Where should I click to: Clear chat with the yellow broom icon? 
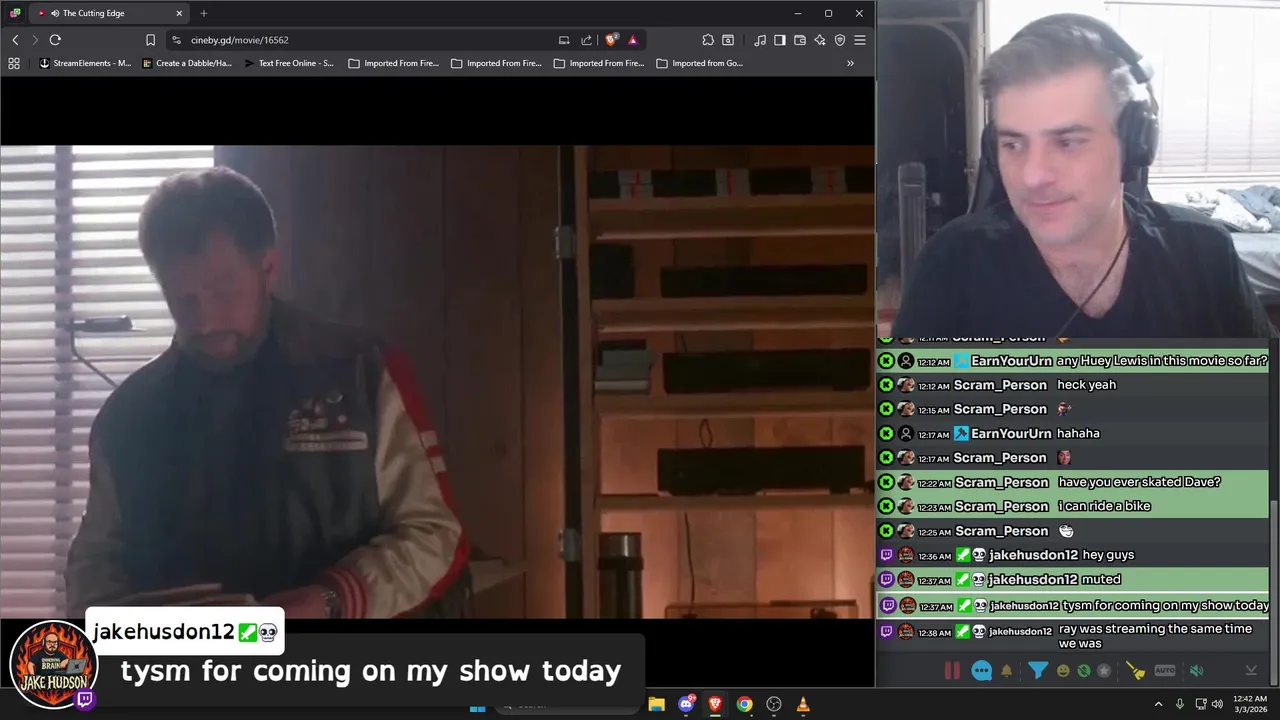point(1135,671)
